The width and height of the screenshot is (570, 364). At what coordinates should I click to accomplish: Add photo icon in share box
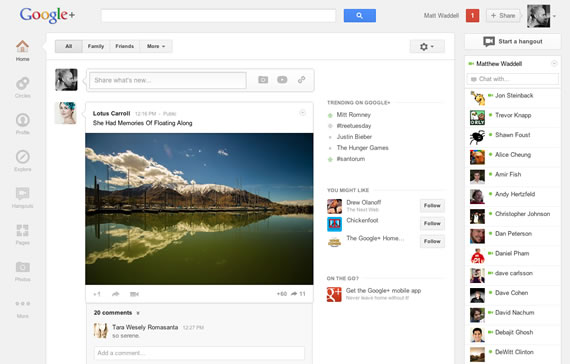pyautogui.click(x=263, y=80)
